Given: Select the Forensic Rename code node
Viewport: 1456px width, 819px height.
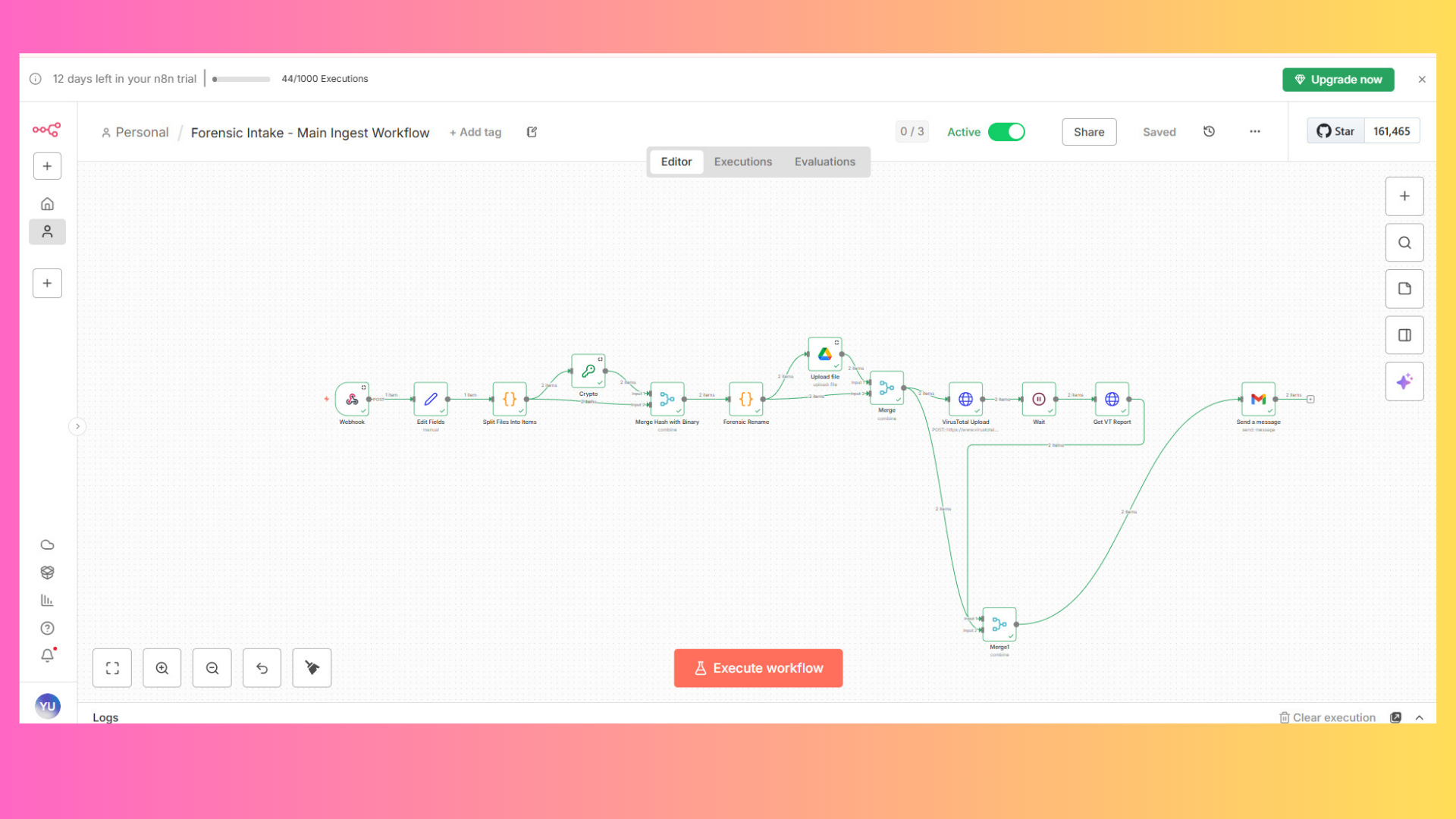Looking at the screenshot, I should (746, 399).
